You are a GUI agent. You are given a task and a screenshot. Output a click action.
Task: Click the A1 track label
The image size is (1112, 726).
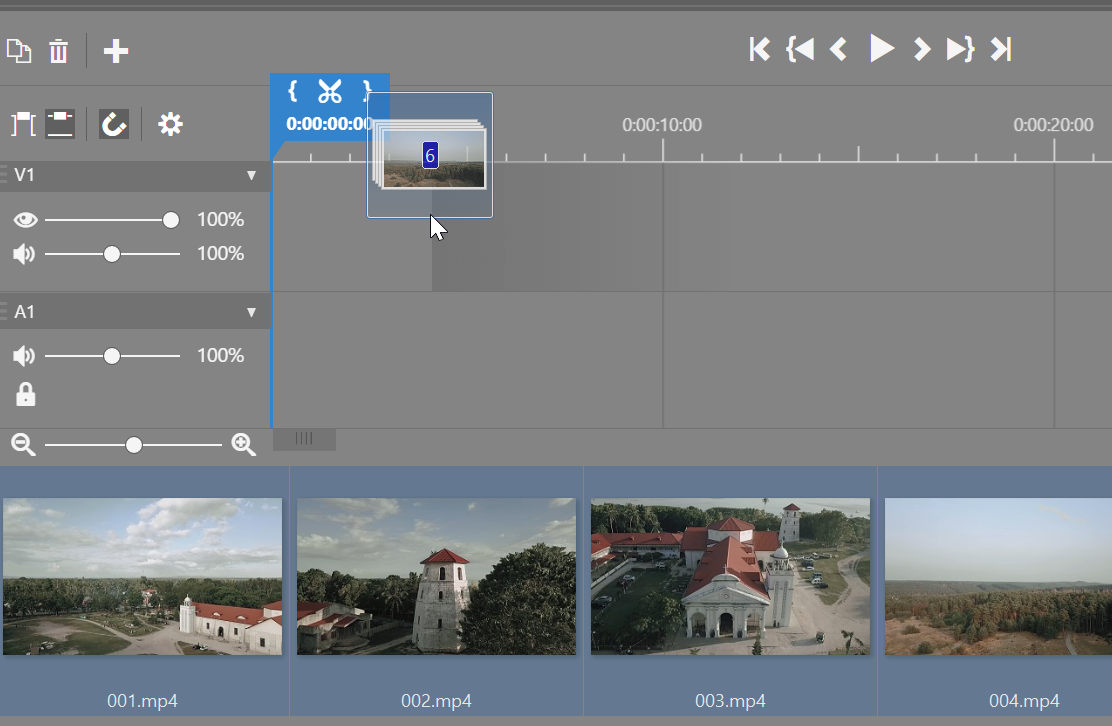click(x=24, y=312)
